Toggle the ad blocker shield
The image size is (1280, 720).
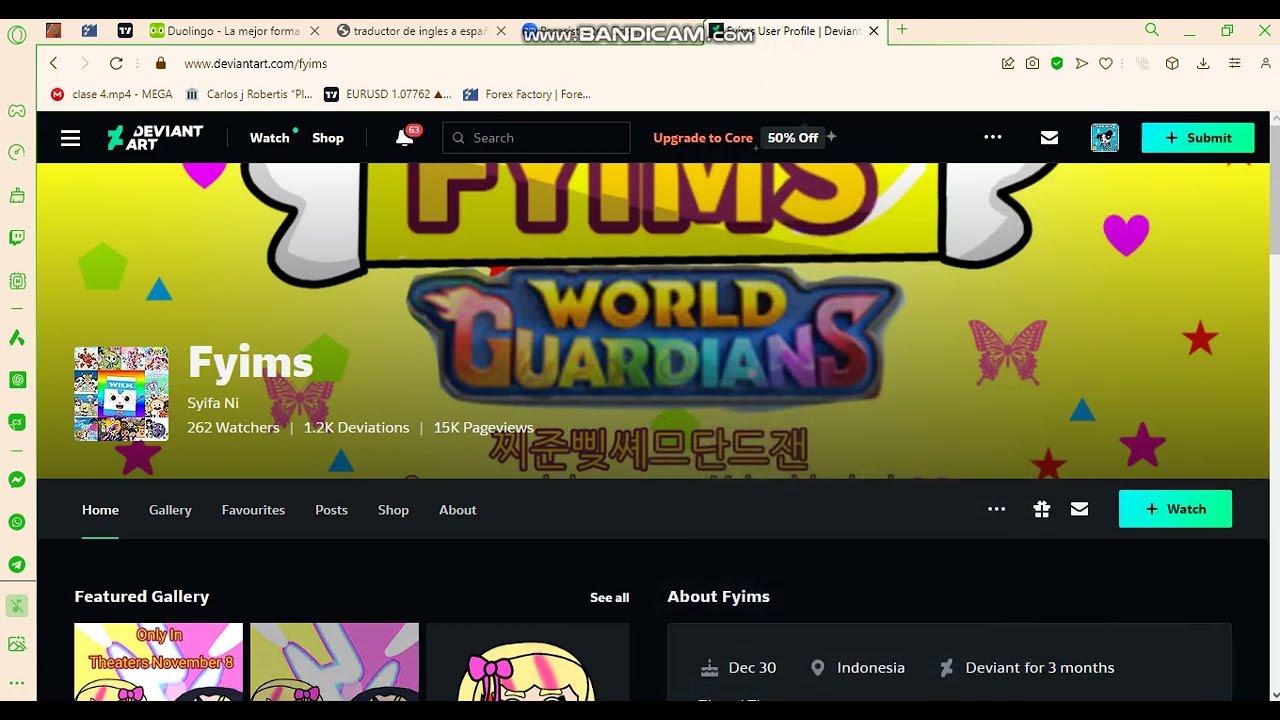pos(1057,63)
